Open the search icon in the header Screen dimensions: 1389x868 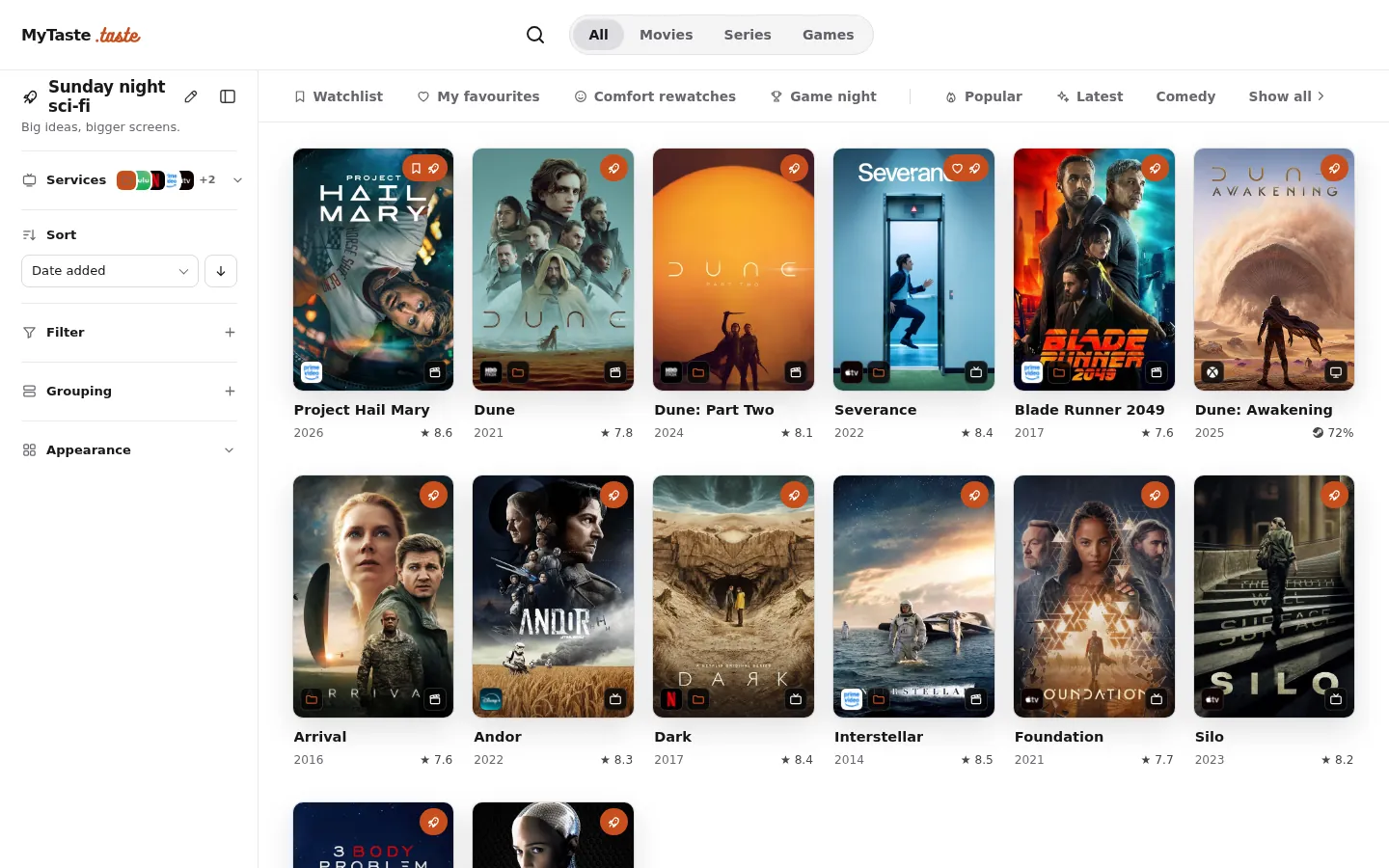(x=535, y=35)
